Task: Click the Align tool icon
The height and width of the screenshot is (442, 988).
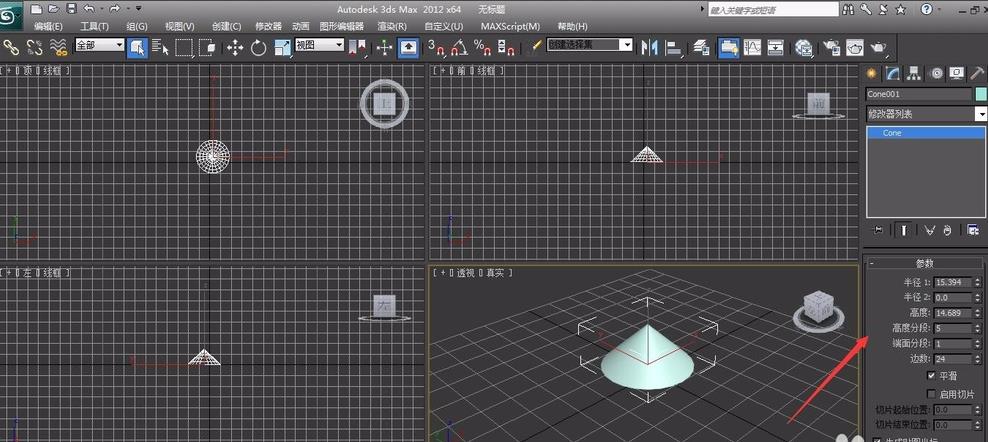Action: pos(674,47)
